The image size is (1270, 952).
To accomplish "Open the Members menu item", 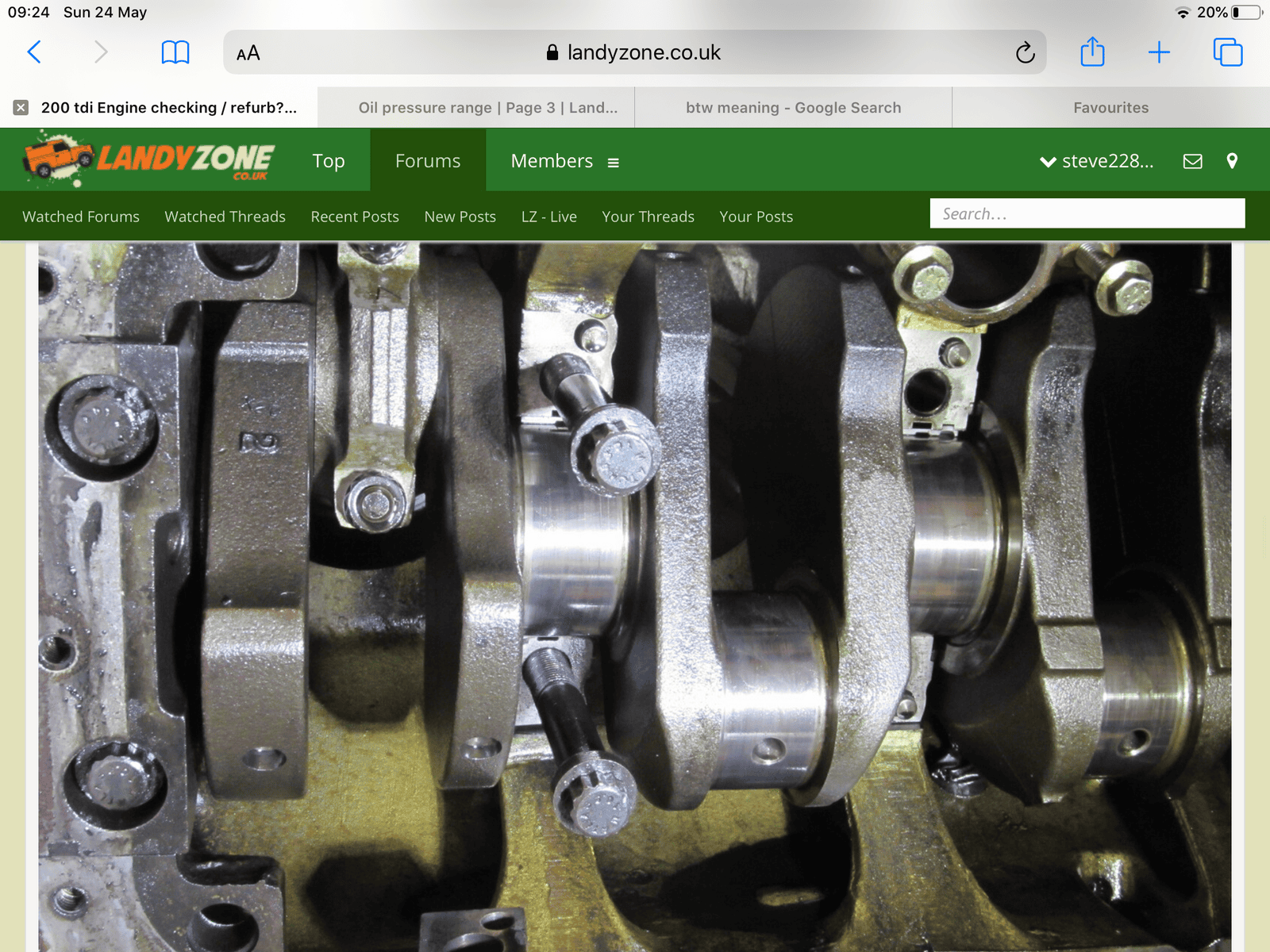I will pos(552,161).
